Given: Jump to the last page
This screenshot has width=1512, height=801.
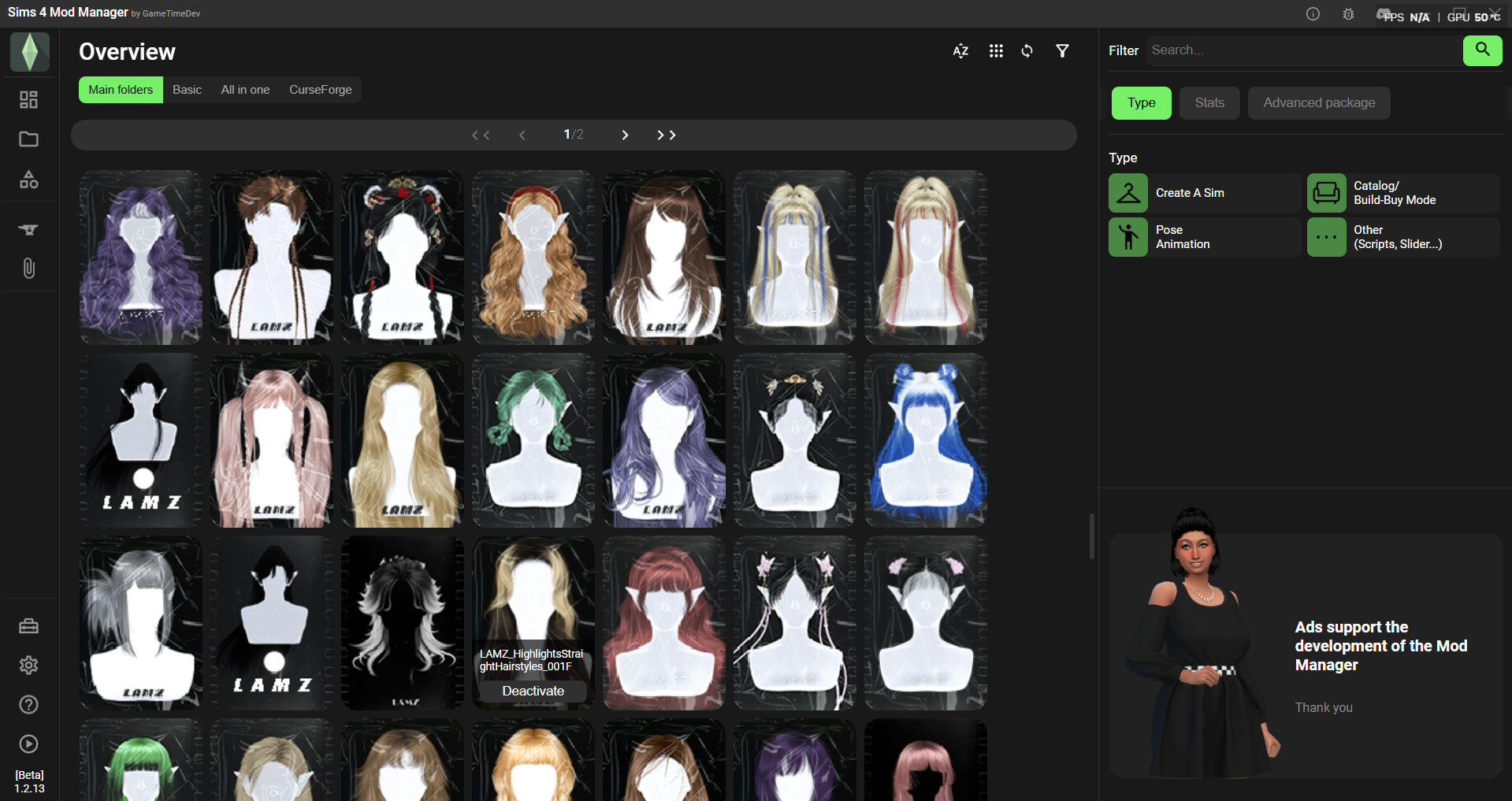Looking at the screenshot, I should (x=667, y=135).
